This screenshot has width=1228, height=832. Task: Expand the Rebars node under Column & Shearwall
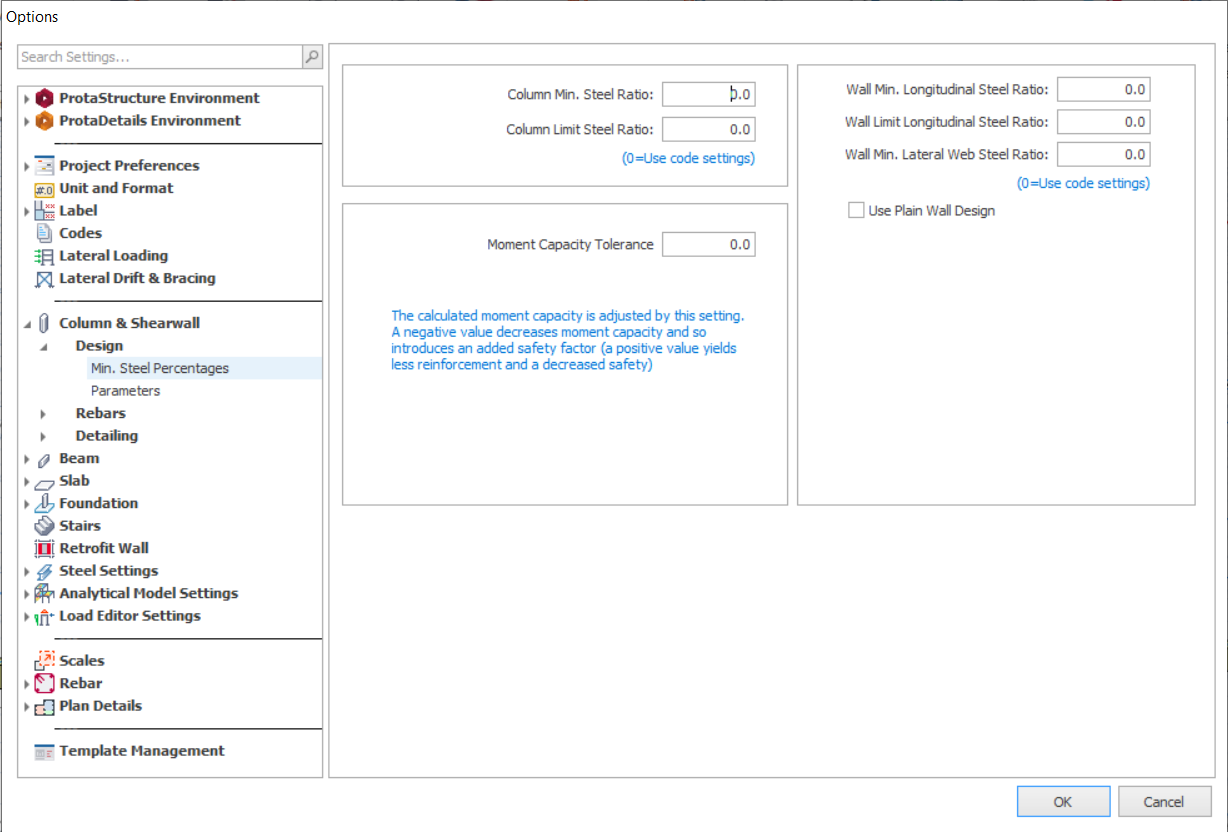pos(43,414)
